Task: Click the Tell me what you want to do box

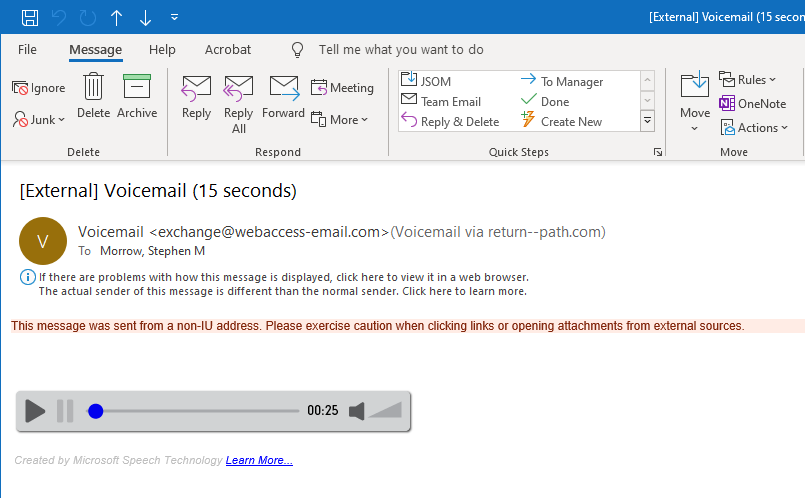Action: click(x=401, y=49)
